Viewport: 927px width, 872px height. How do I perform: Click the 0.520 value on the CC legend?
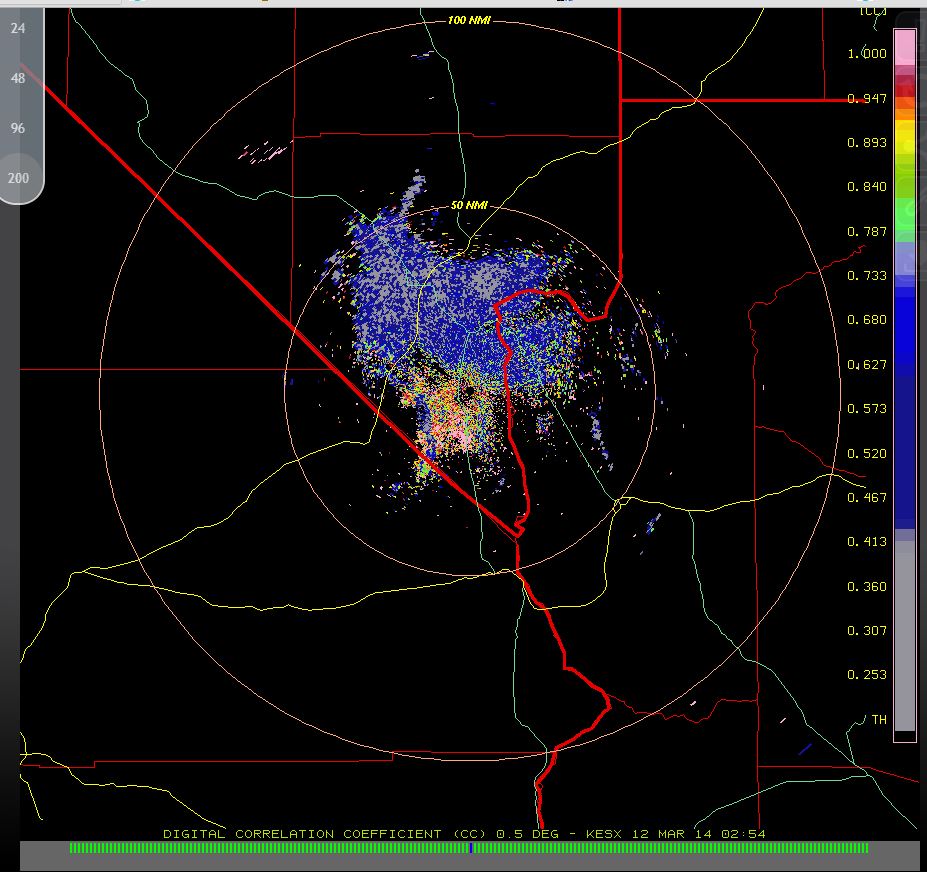(x=866, y=453)
